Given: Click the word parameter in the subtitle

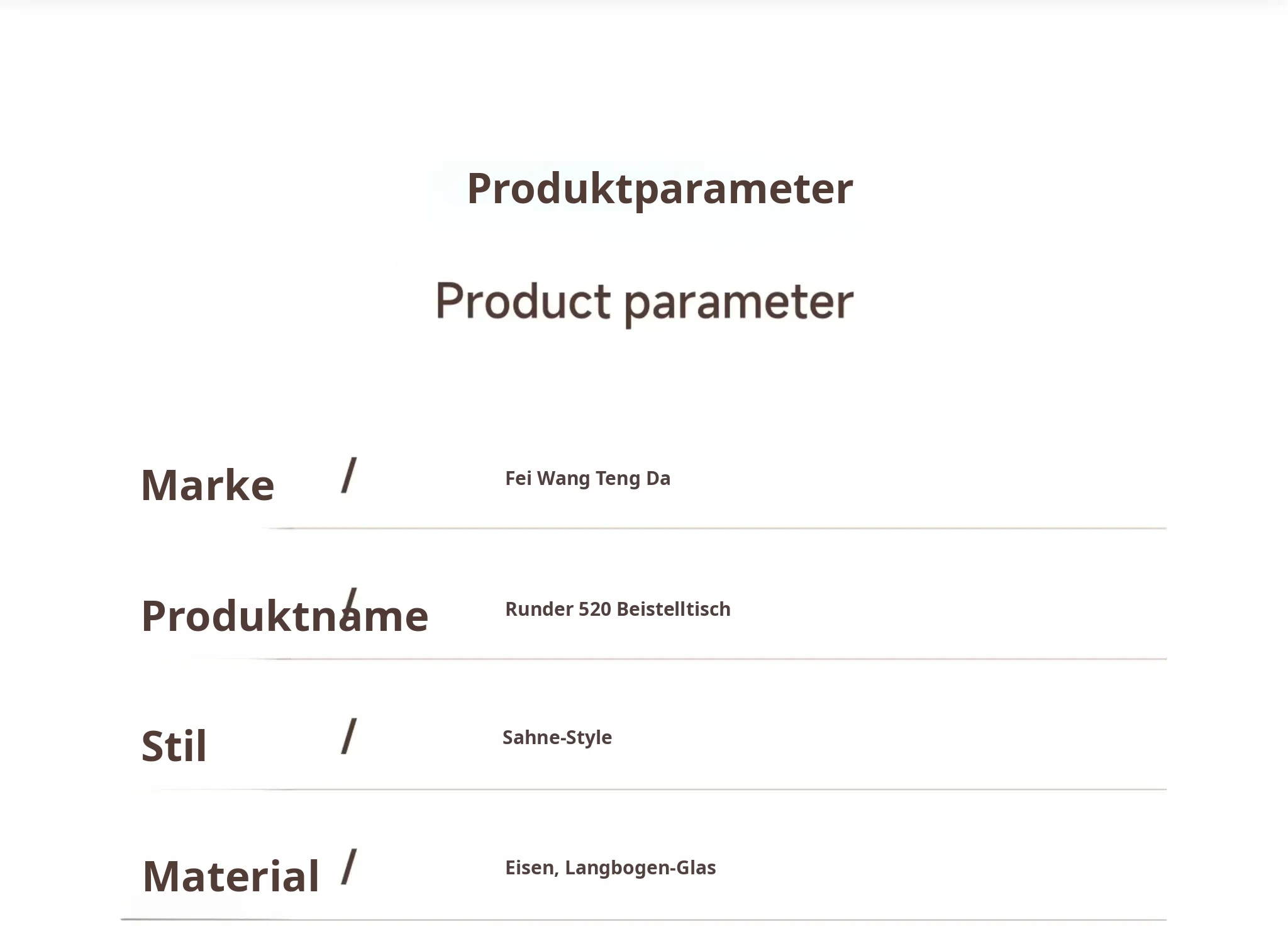Looking at the screenshot, I should point(740,305).
